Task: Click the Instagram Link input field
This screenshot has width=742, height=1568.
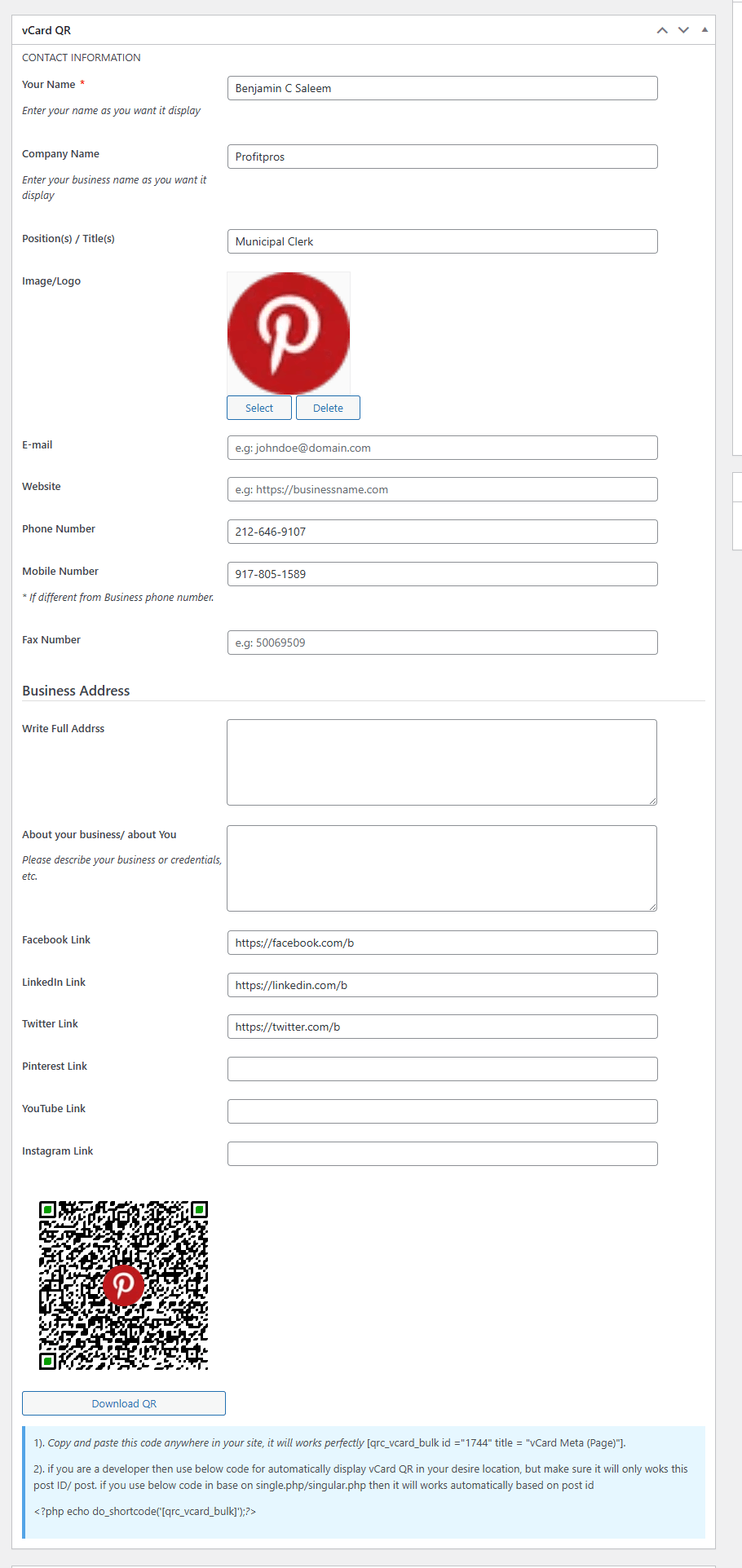Action: 442,1154
